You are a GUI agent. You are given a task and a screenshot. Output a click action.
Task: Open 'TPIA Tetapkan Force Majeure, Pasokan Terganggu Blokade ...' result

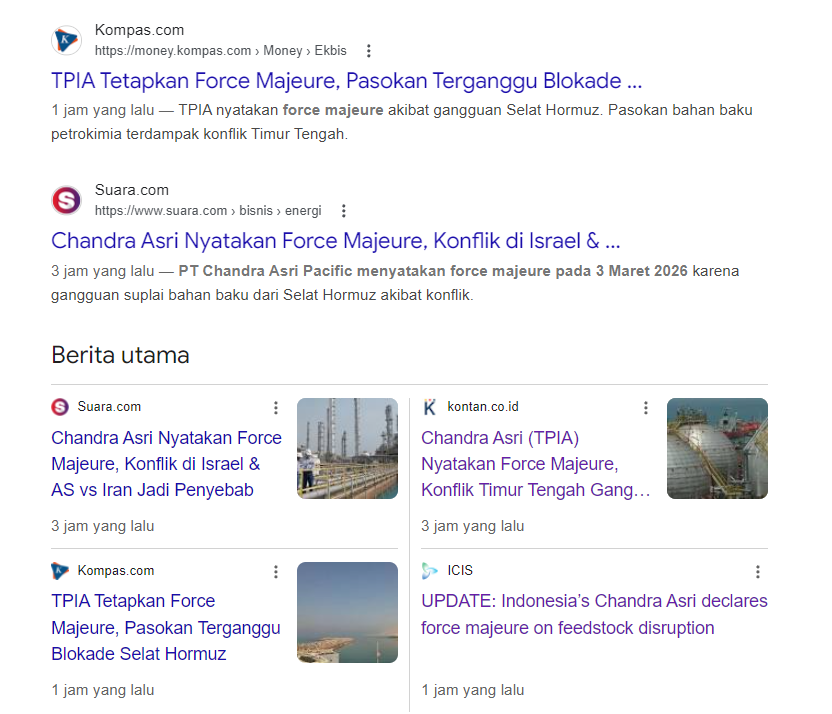click(x=346, y=81)
